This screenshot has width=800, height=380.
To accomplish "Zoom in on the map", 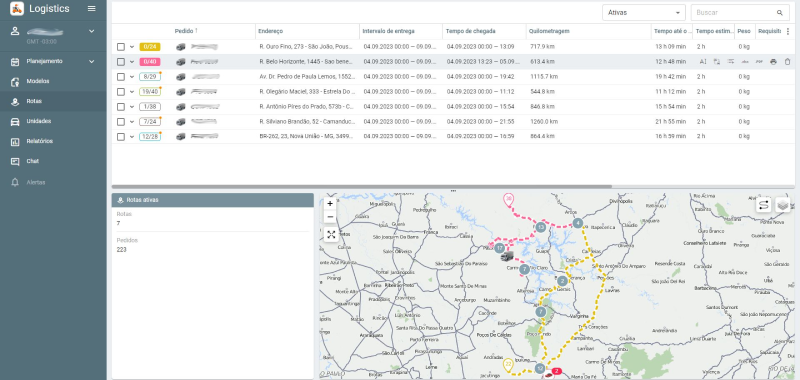I will pyautogui.click(x=330, y=204).
